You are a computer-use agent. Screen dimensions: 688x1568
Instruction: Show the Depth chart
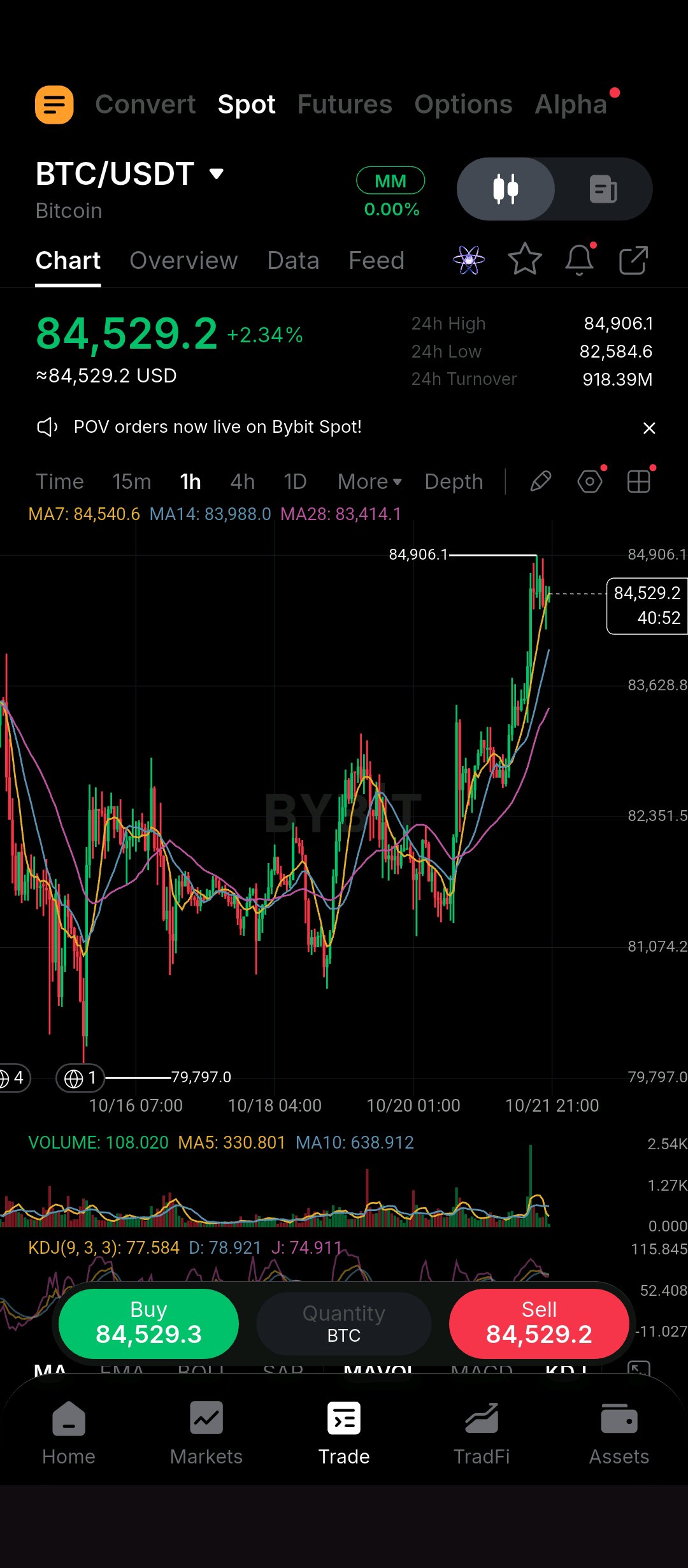[454, 481]
